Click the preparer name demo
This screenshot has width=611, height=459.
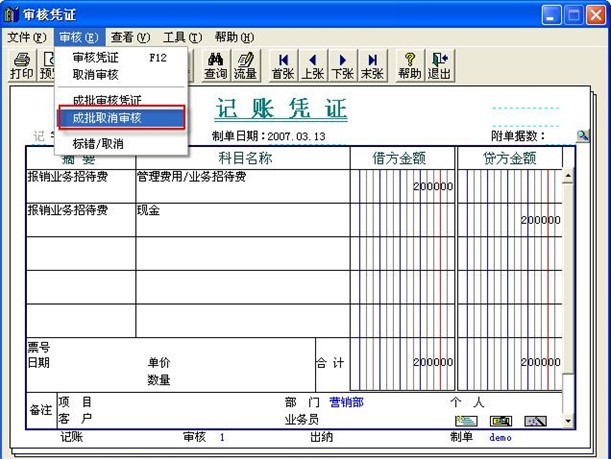pos(500,437)
